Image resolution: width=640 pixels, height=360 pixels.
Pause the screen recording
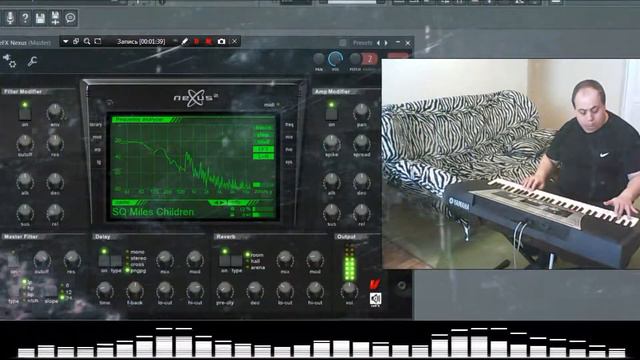pyautogui.click(x=197, y=41)
